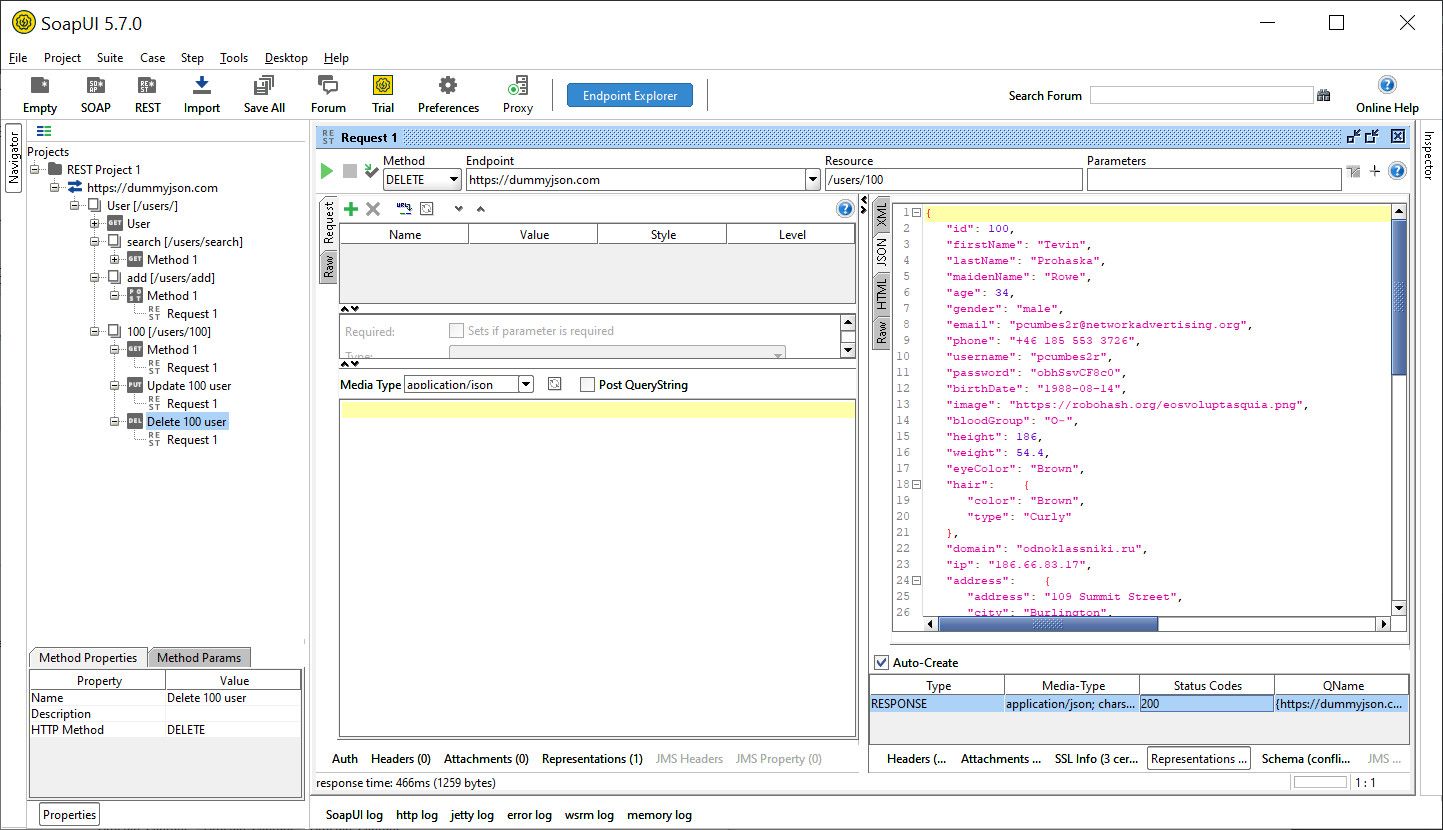1443x830 pixels.
Task: Switch to the Method Params tab
Action: click(x=198, y=658)
